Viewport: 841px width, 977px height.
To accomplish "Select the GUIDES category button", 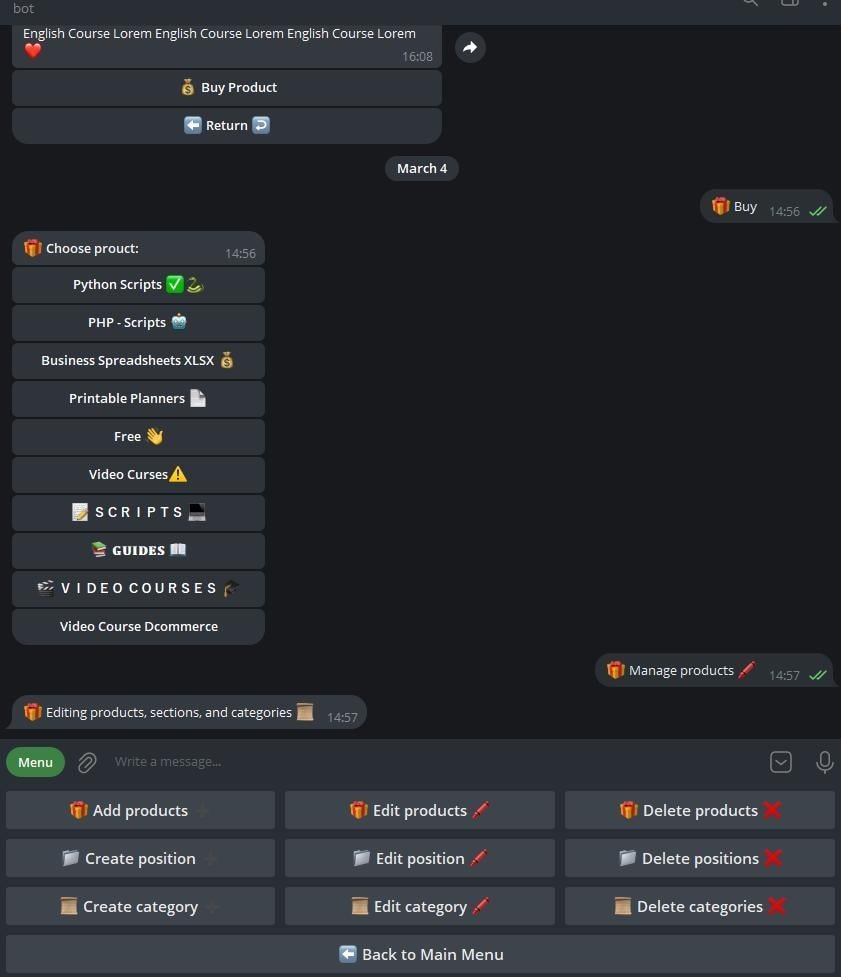I will tap(138, 551).
